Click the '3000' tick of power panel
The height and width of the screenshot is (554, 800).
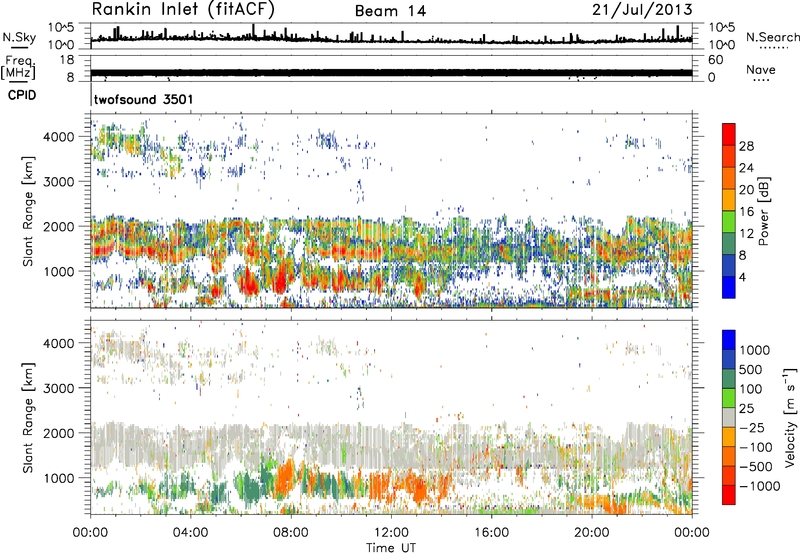[59, 182]
